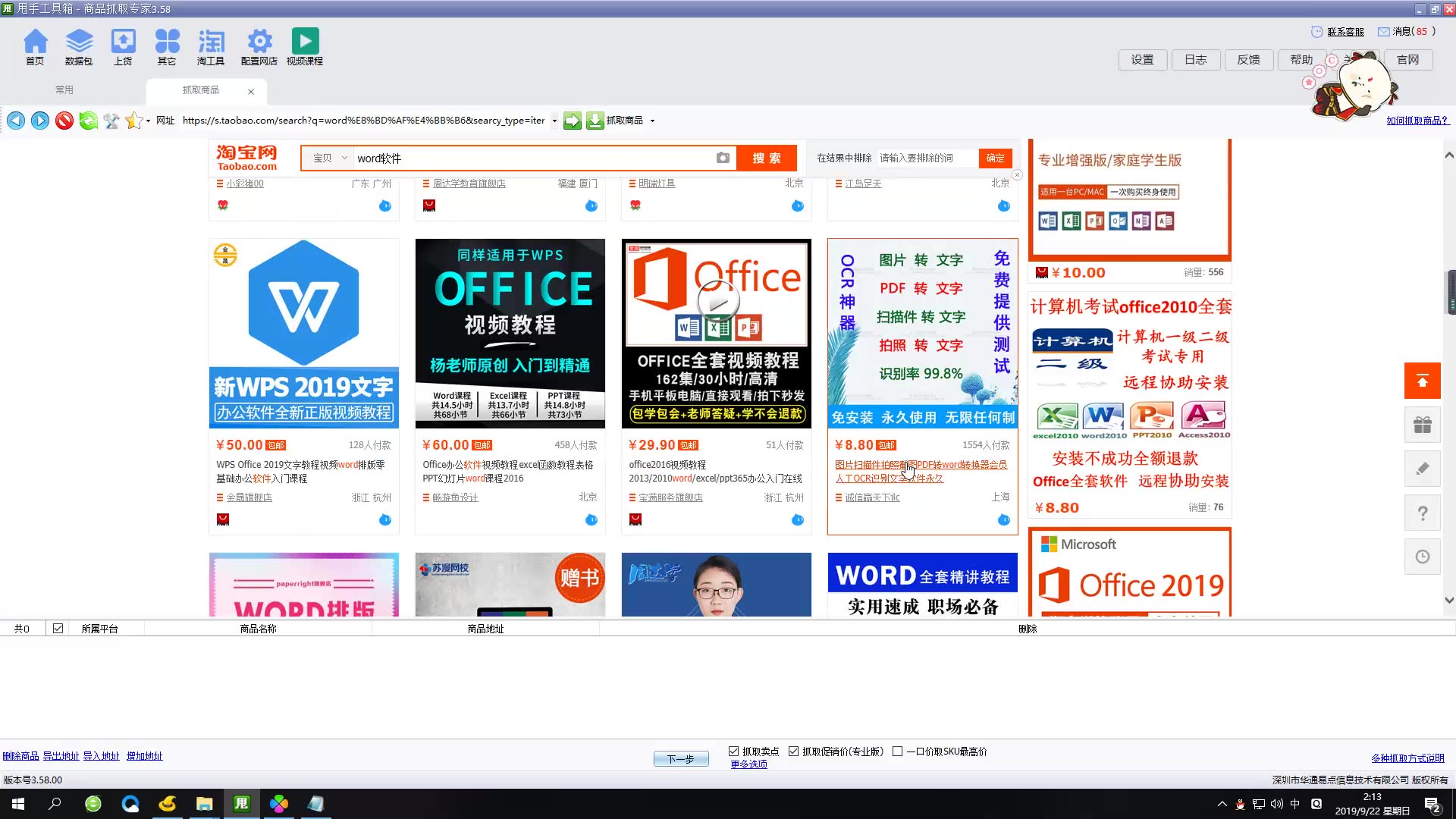Click the gift icon in right sidebar

pos(1423,425)
